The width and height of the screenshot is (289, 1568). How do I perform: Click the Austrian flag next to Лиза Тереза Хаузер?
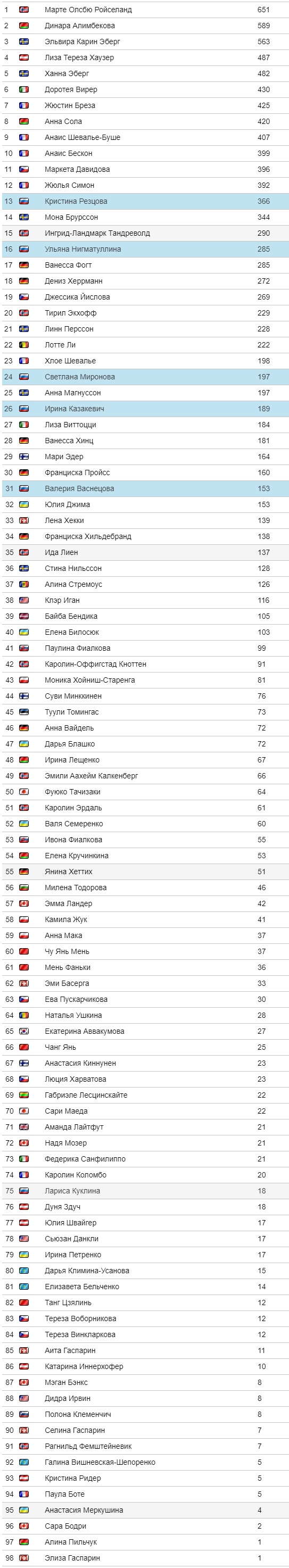coord(24,58)
